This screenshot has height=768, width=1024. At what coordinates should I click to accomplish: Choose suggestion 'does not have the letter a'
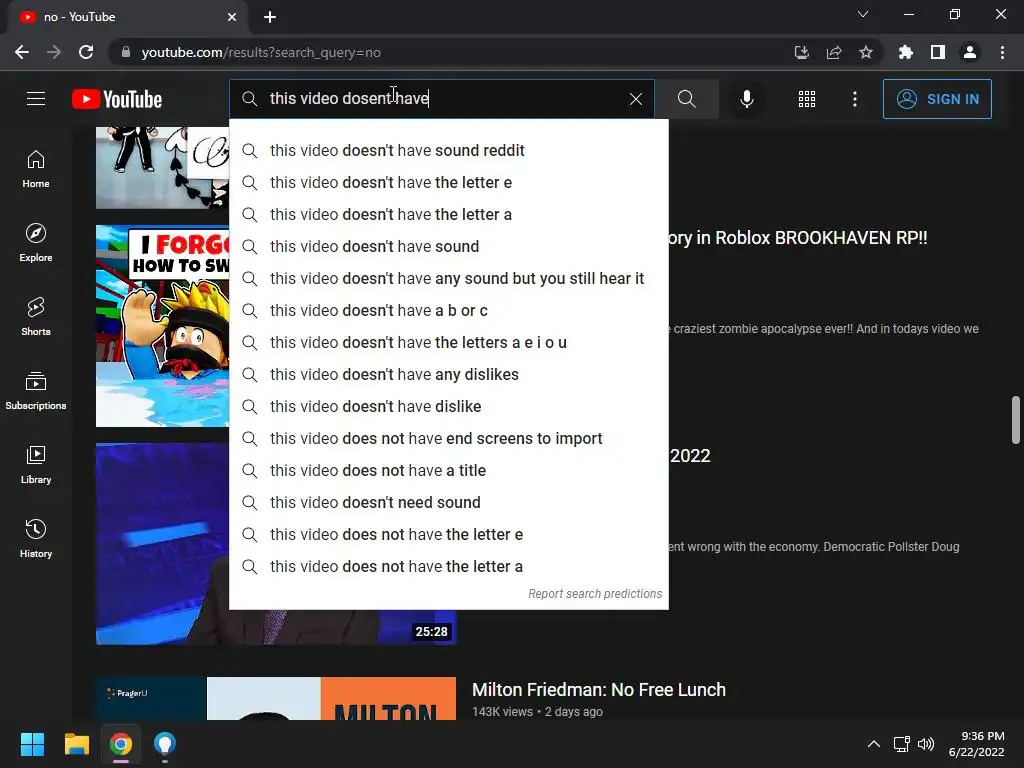449,566
